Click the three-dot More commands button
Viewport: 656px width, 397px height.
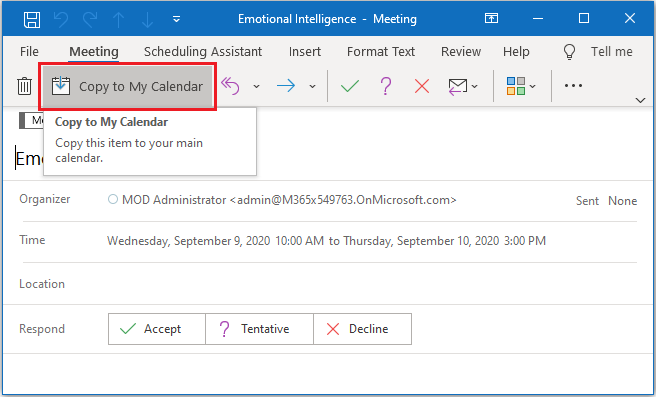point(573,85)
